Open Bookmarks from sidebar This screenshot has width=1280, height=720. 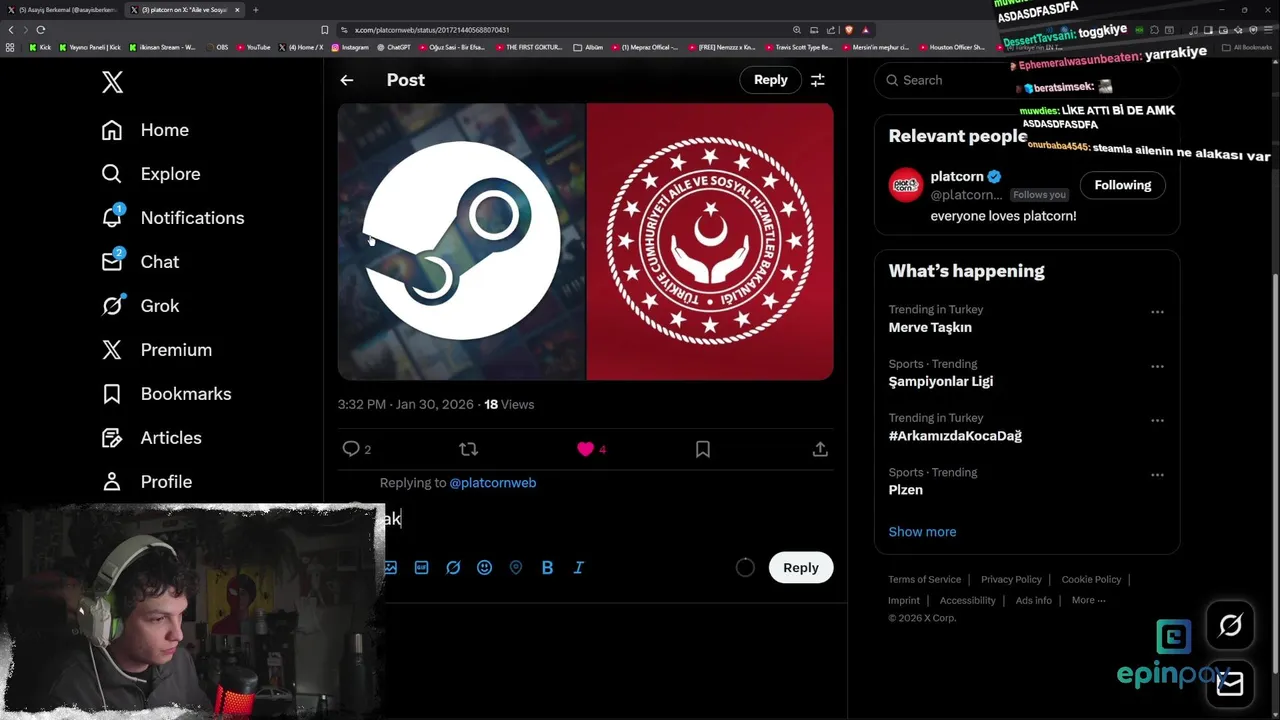tap(166, 394)
